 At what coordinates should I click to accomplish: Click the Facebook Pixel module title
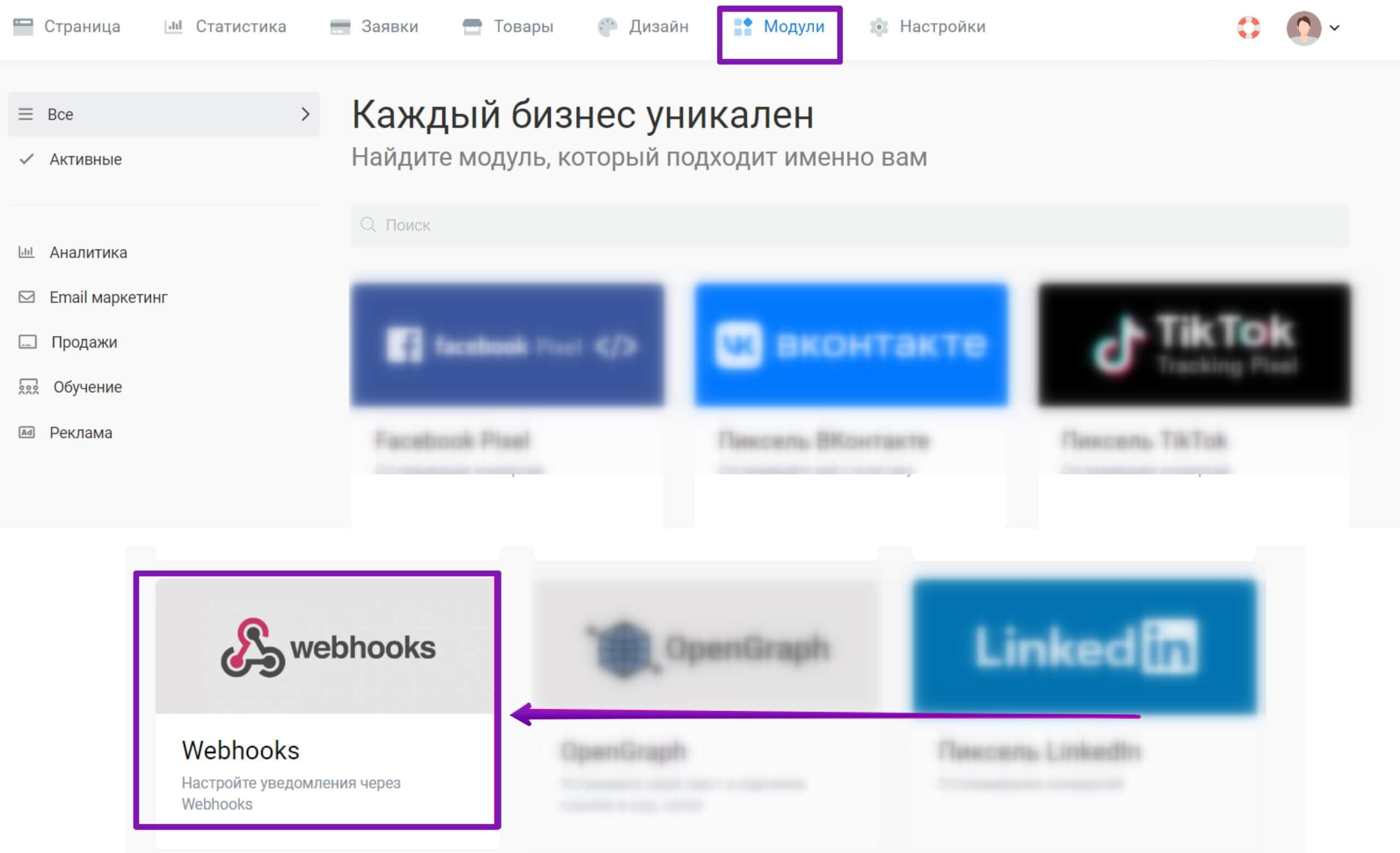[453, 440]
